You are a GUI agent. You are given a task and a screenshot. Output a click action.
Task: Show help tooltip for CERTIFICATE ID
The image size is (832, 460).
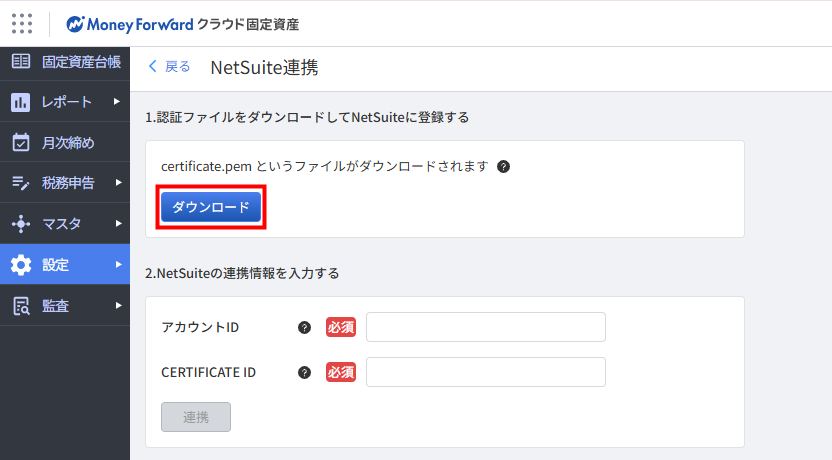click(x=304, y=372)
